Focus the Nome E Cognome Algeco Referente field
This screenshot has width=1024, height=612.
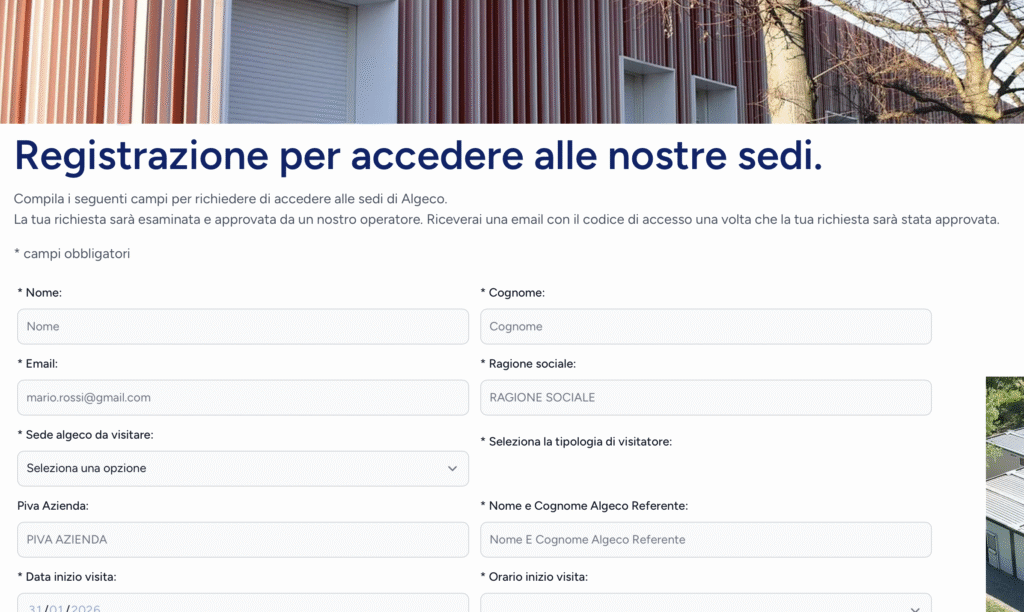point(705,539)
